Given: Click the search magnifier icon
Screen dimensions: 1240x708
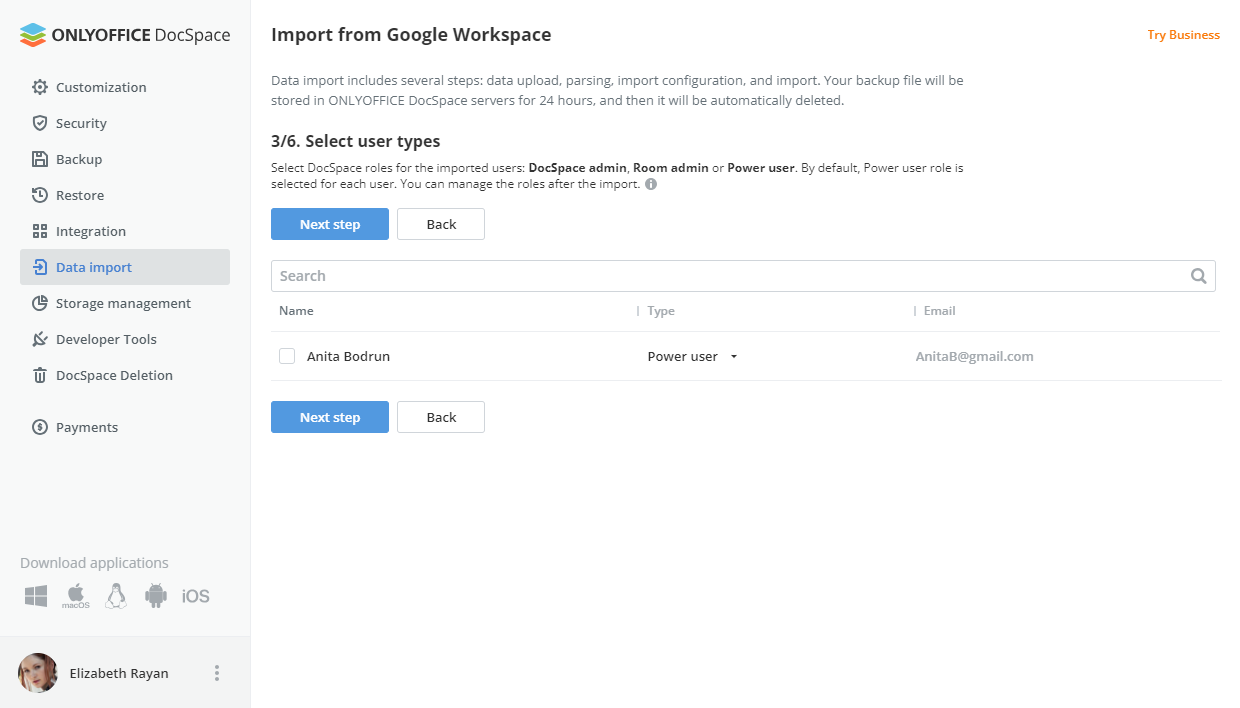Looking at the screenshot, I should tap(1199, 276).
